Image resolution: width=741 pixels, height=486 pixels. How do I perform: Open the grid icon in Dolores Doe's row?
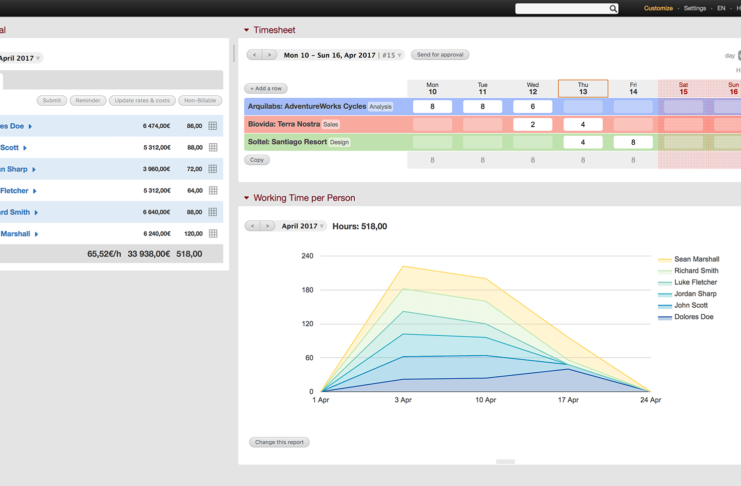pyautogui.click(x=212, y=126)
